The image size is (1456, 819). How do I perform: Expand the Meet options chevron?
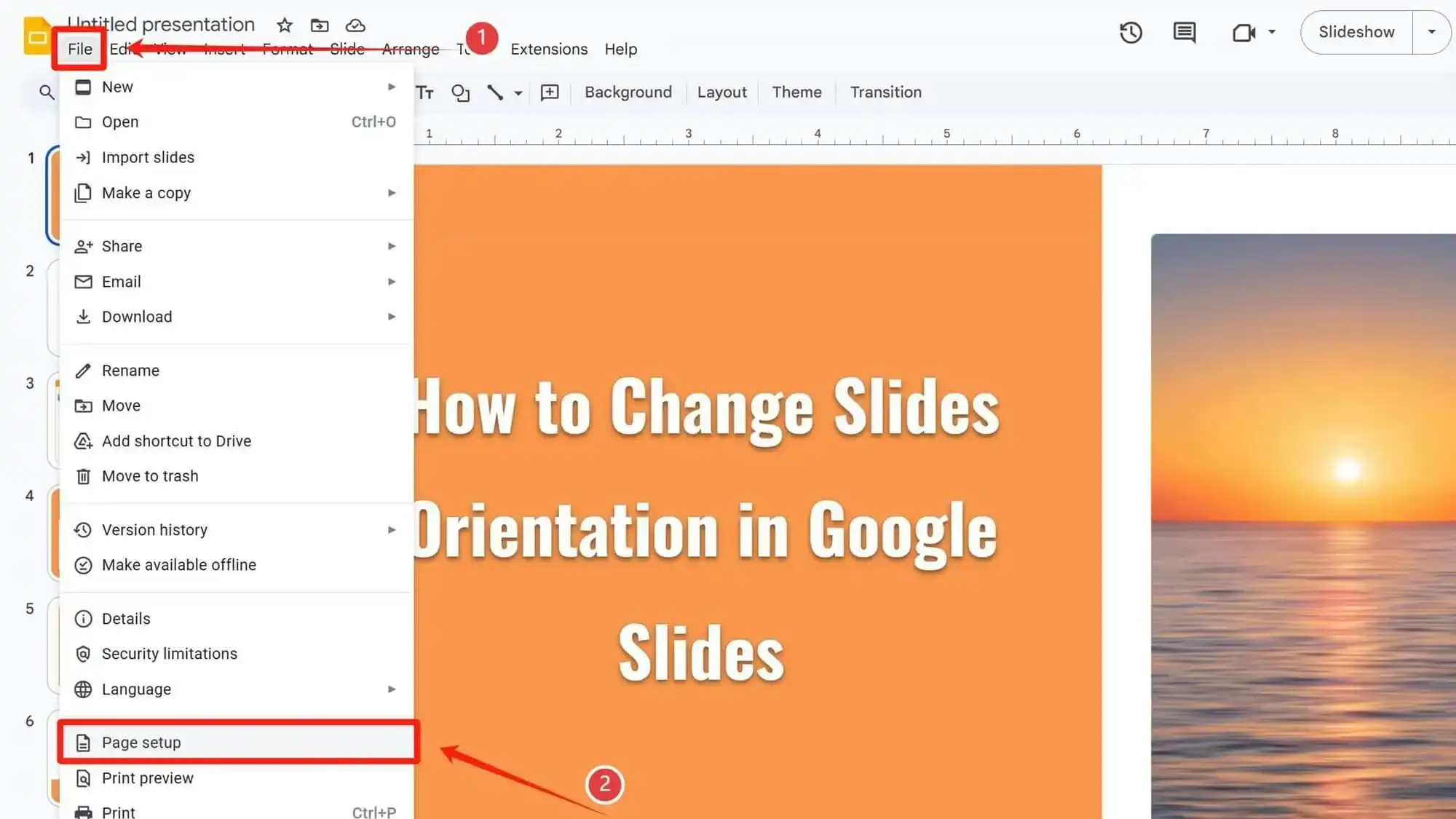1270,33
